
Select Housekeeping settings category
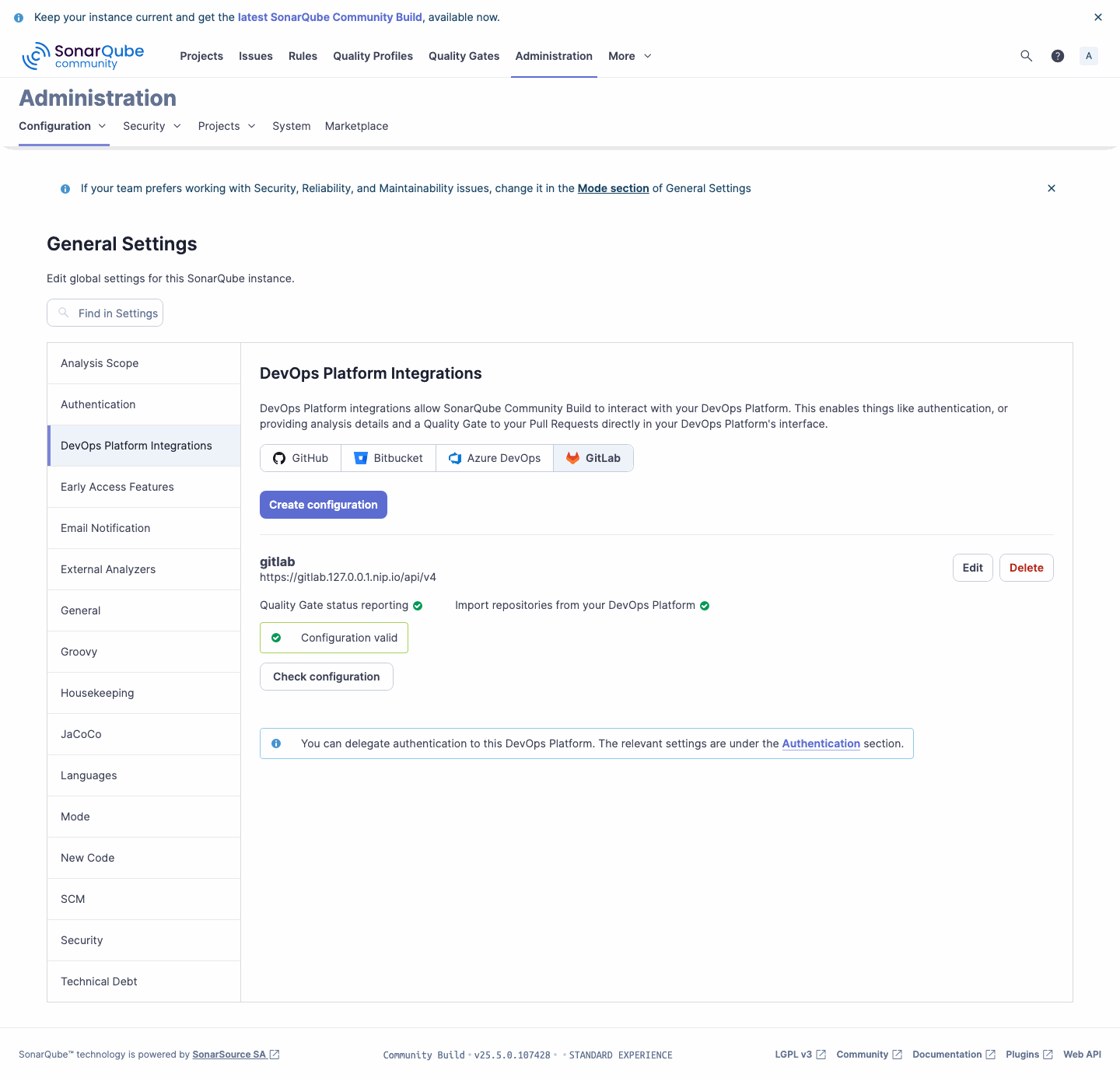point(144,693)
